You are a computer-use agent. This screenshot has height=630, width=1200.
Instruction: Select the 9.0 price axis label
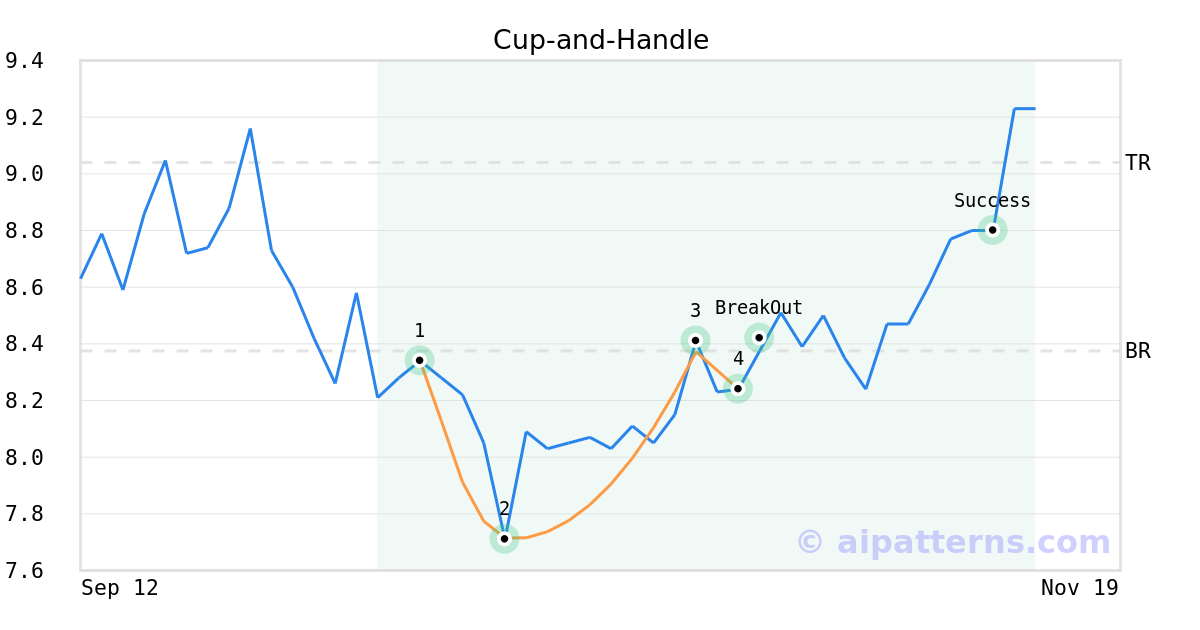(x=25, y=174)
